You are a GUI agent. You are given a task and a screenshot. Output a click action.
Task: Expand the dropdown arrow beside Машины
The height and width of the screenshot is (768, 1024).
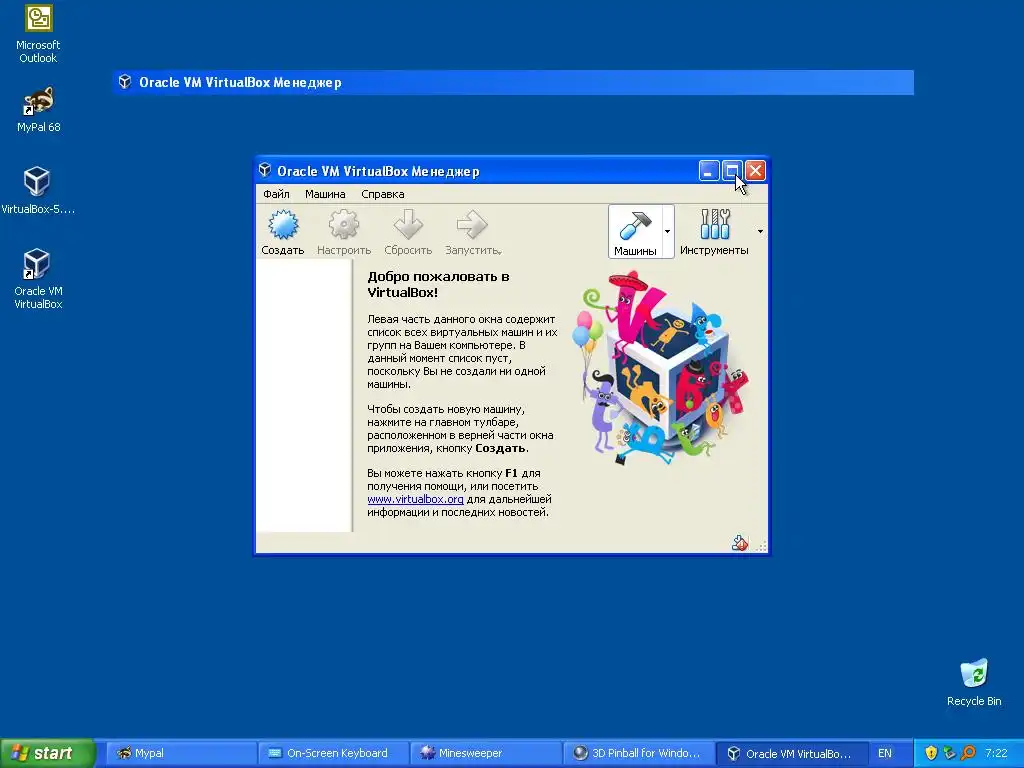[x=667, y=231]
